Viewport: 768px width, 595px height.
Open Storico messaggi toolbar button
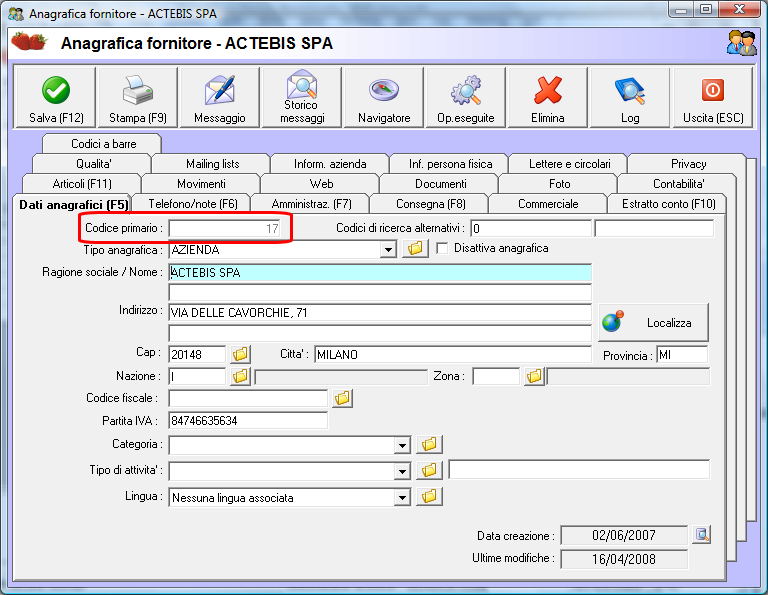pyautogui.click(x=302, y=97)
